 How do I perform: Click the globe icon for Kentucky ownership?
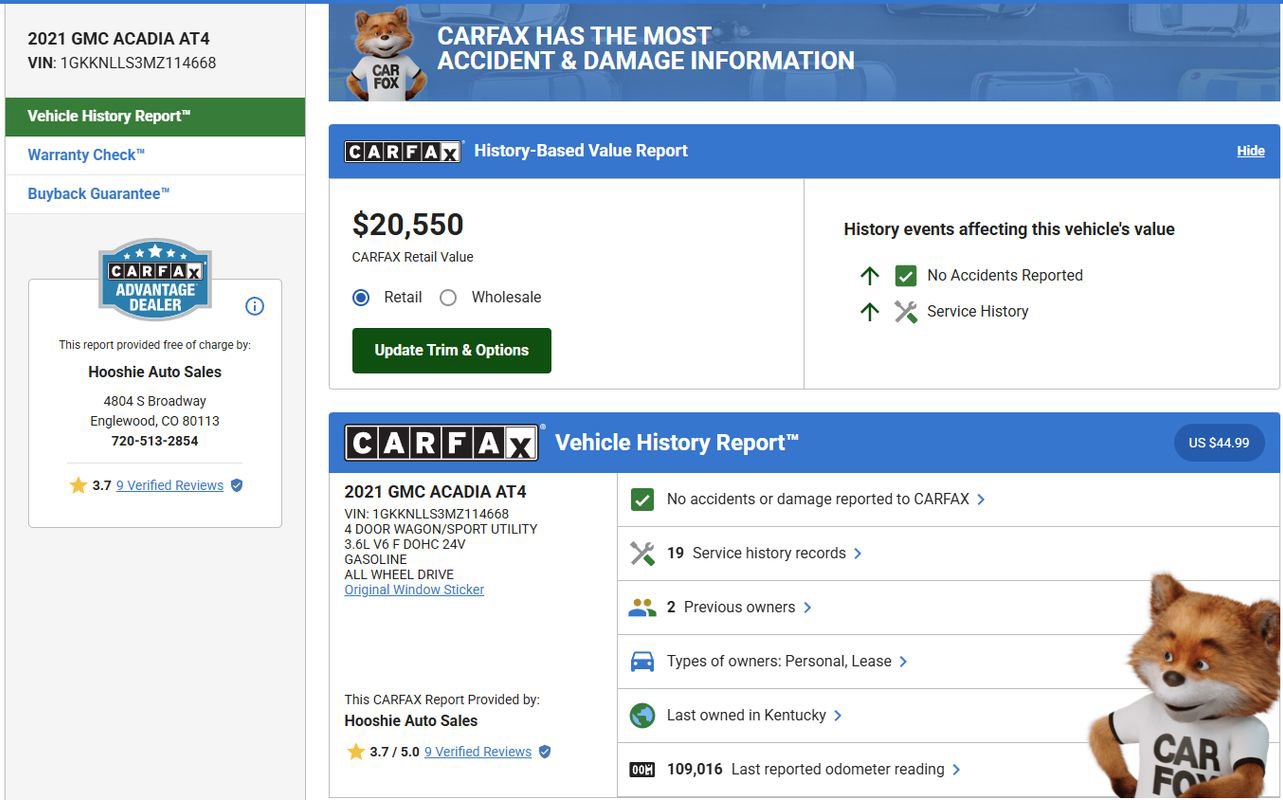[641, 714]
